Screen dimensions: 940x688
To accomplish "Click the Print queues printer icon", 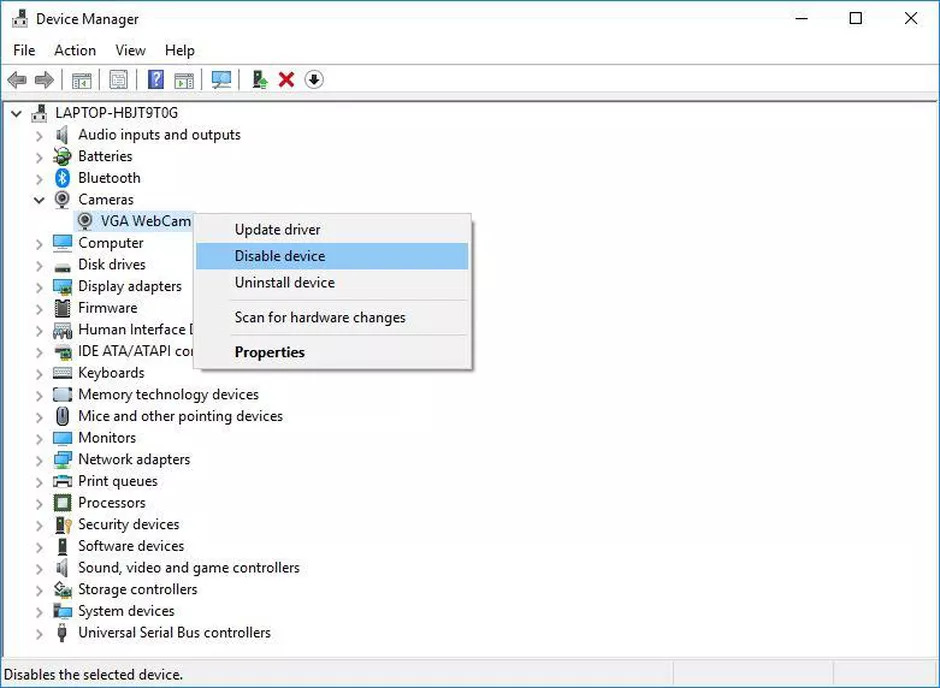I will tap(62, 481).
